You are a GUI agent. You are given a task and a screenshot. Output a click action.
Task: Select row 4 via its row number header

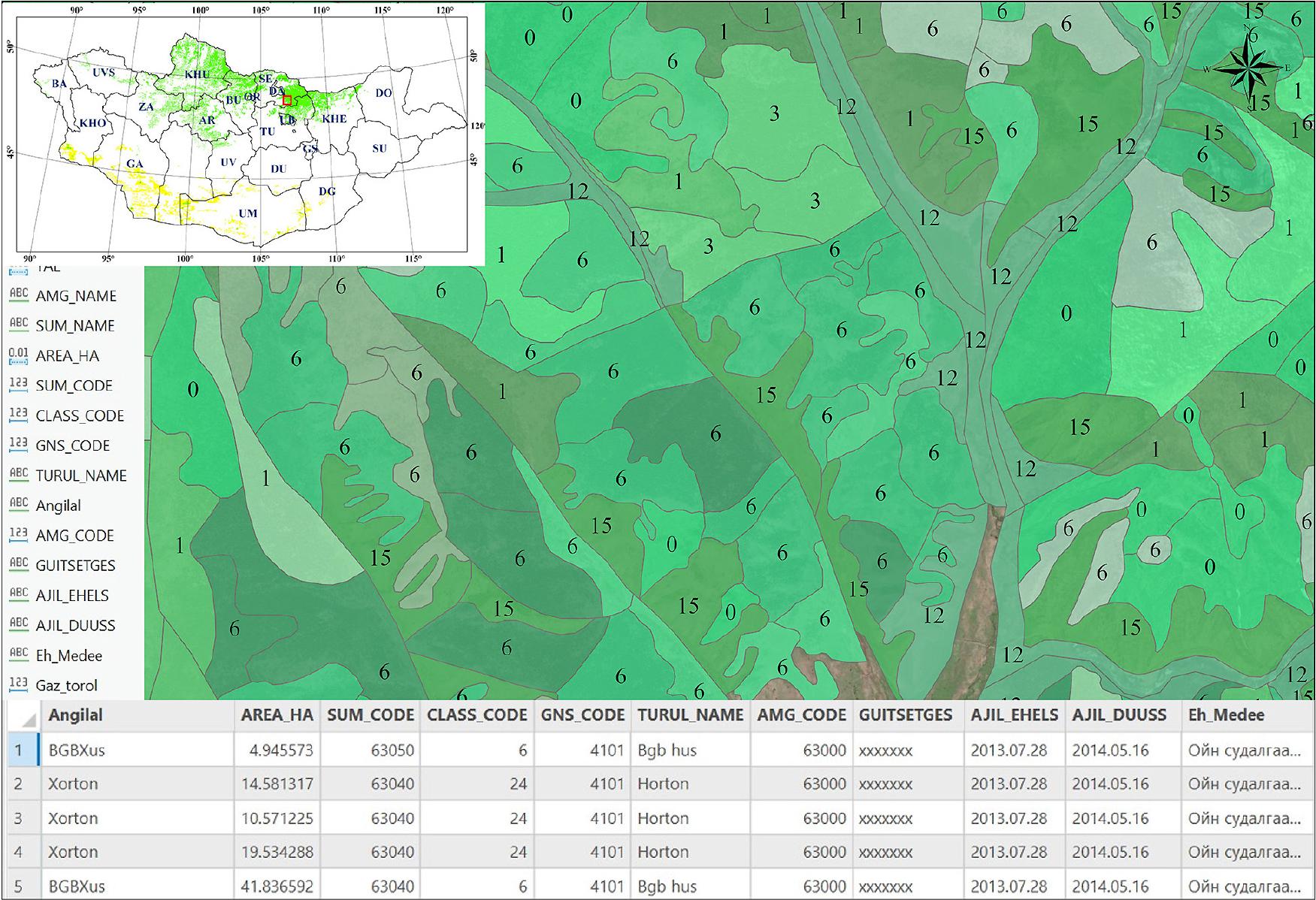19,852
